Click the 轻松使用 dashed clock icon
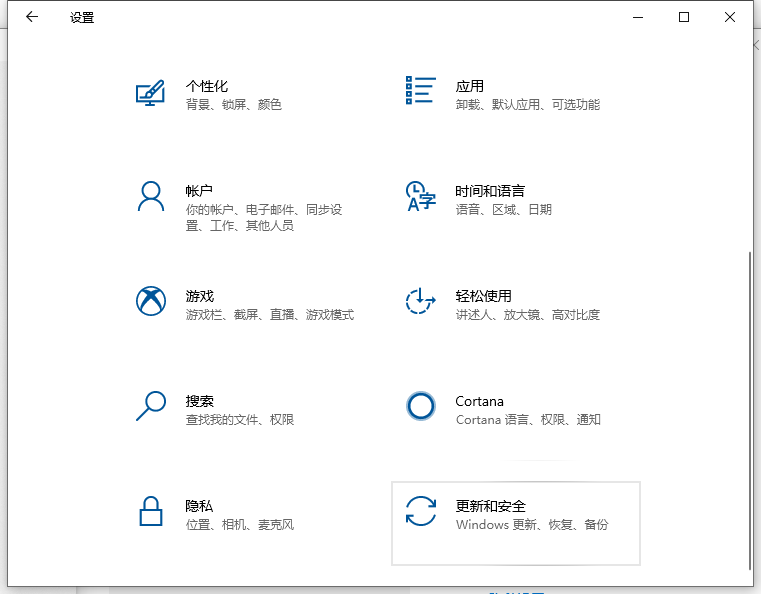The height and width of the screenshot is (594, 761). [420, 301]
